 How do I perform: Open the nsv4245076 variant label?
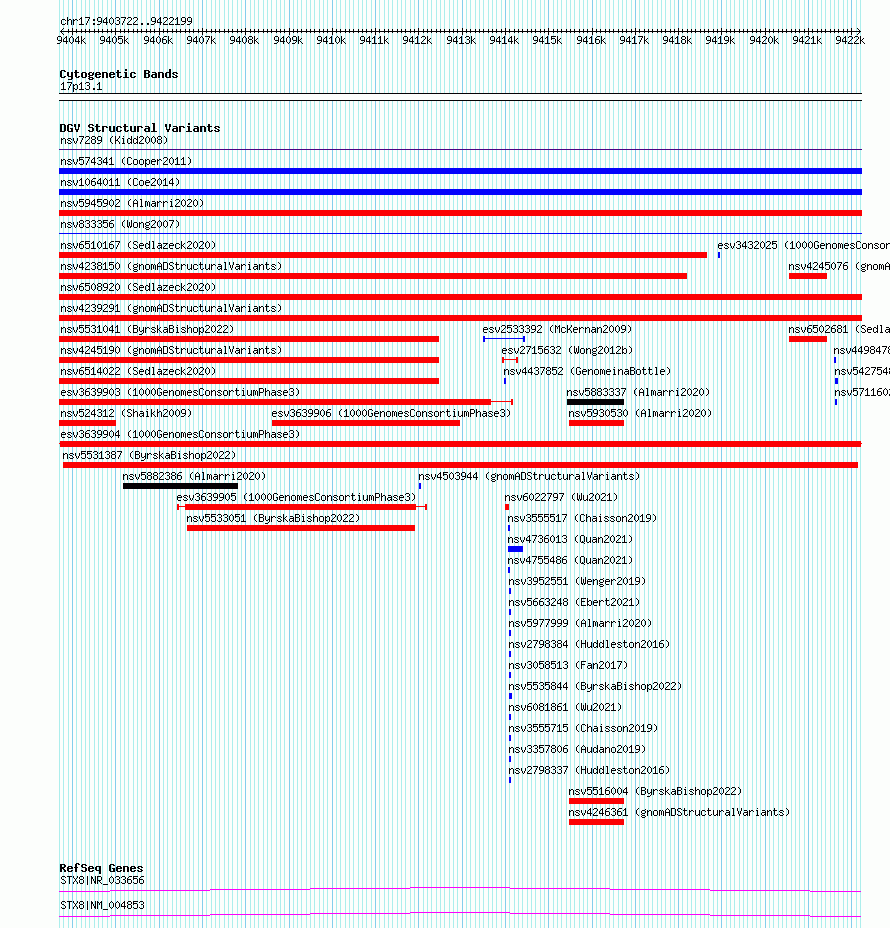coord(839,266)
